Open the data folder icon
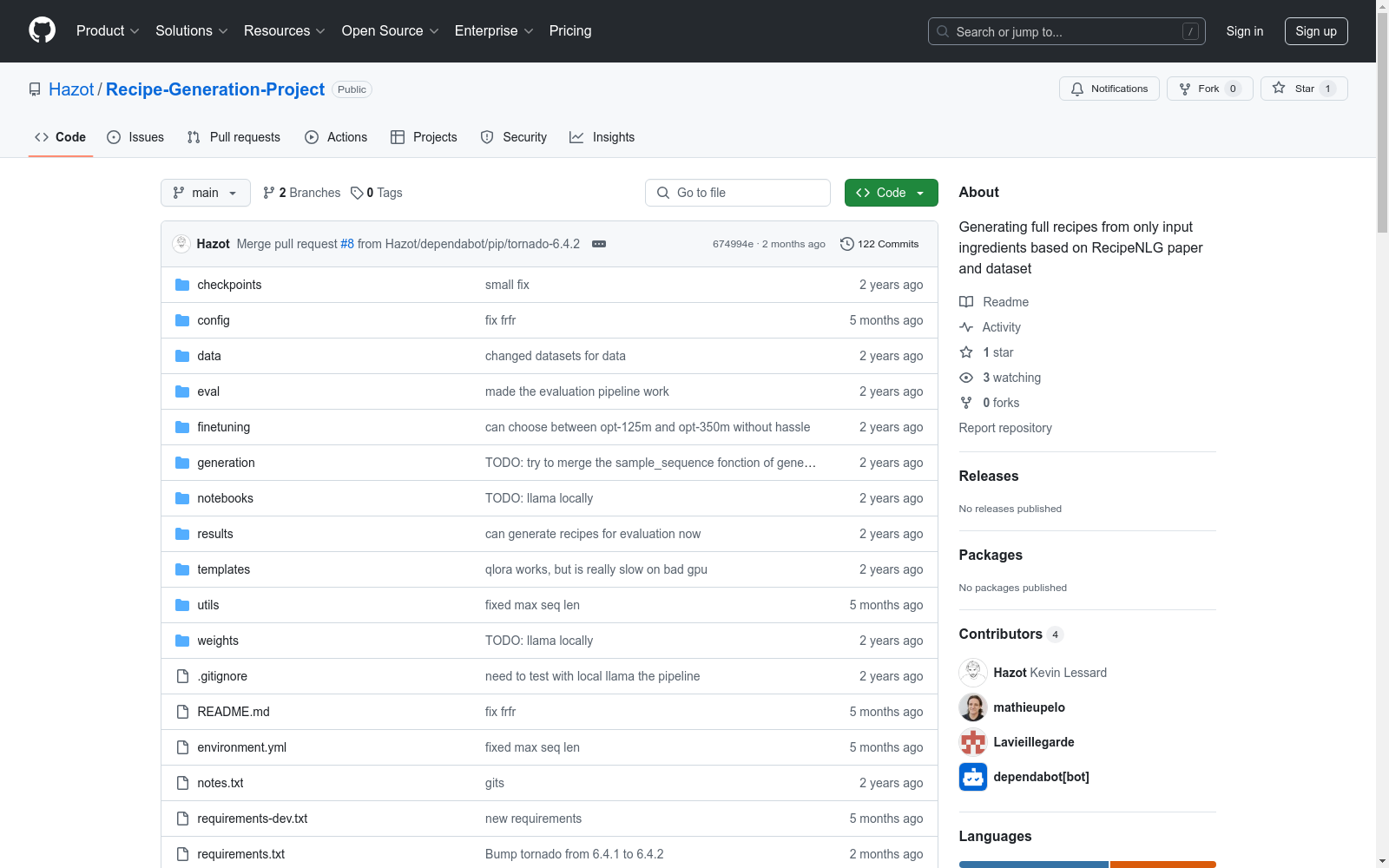The height and width of the screenshot is (868, 1389). click(182, 356)
